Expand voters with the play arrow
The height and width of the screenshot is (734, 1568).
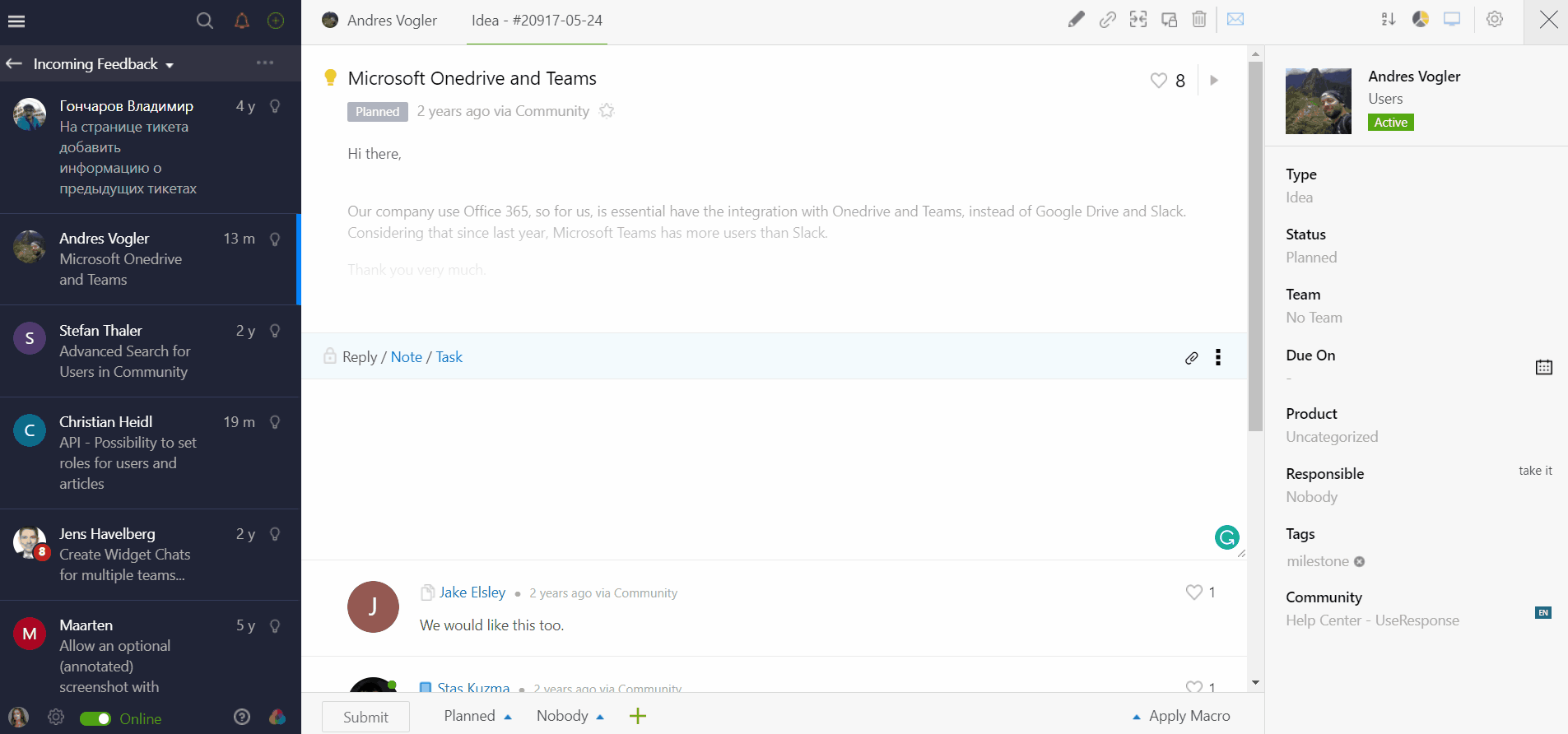[x=1214, y=81]
